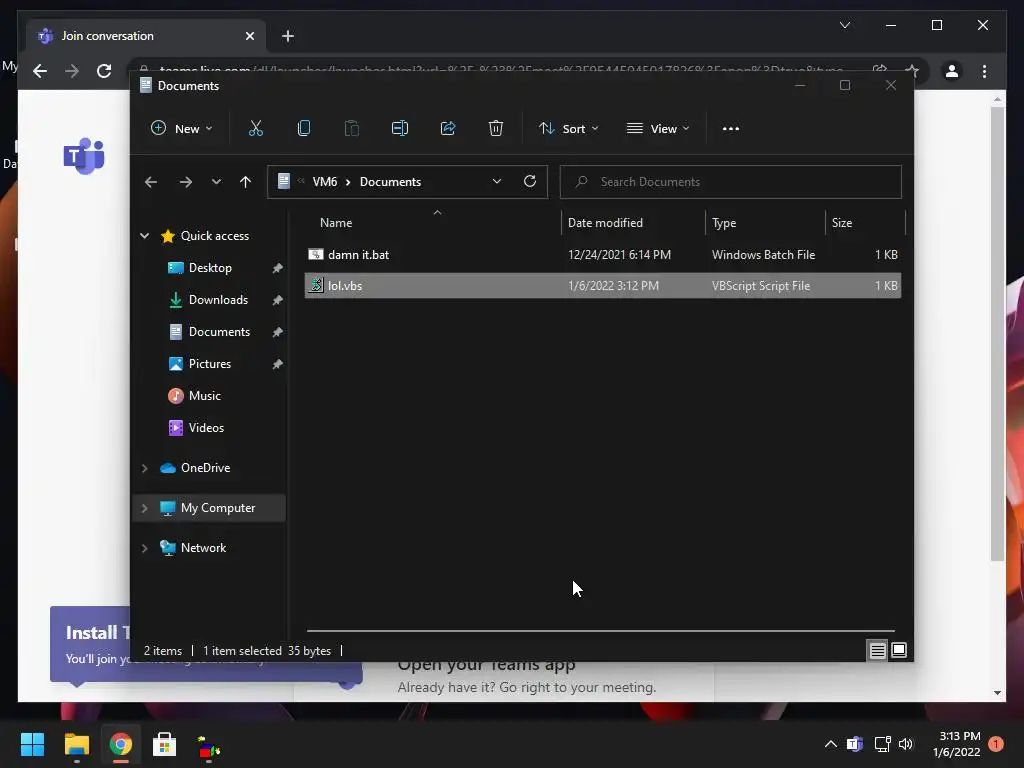Expand the My Computer tree node
This screenshot has width=1024, height=768.
coord(145,508)
